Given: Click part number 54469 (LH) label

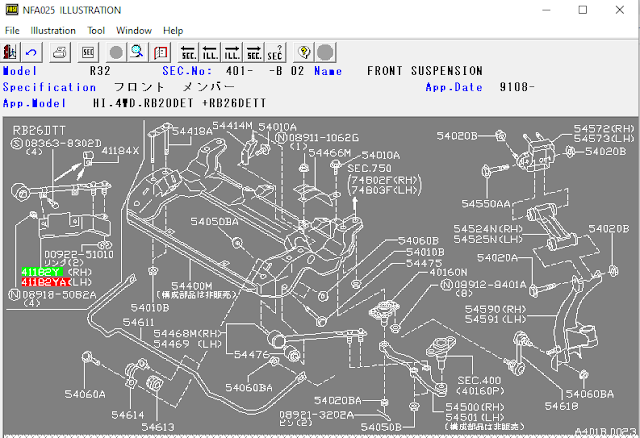Looking at the screenshot, I should point(187,344).
